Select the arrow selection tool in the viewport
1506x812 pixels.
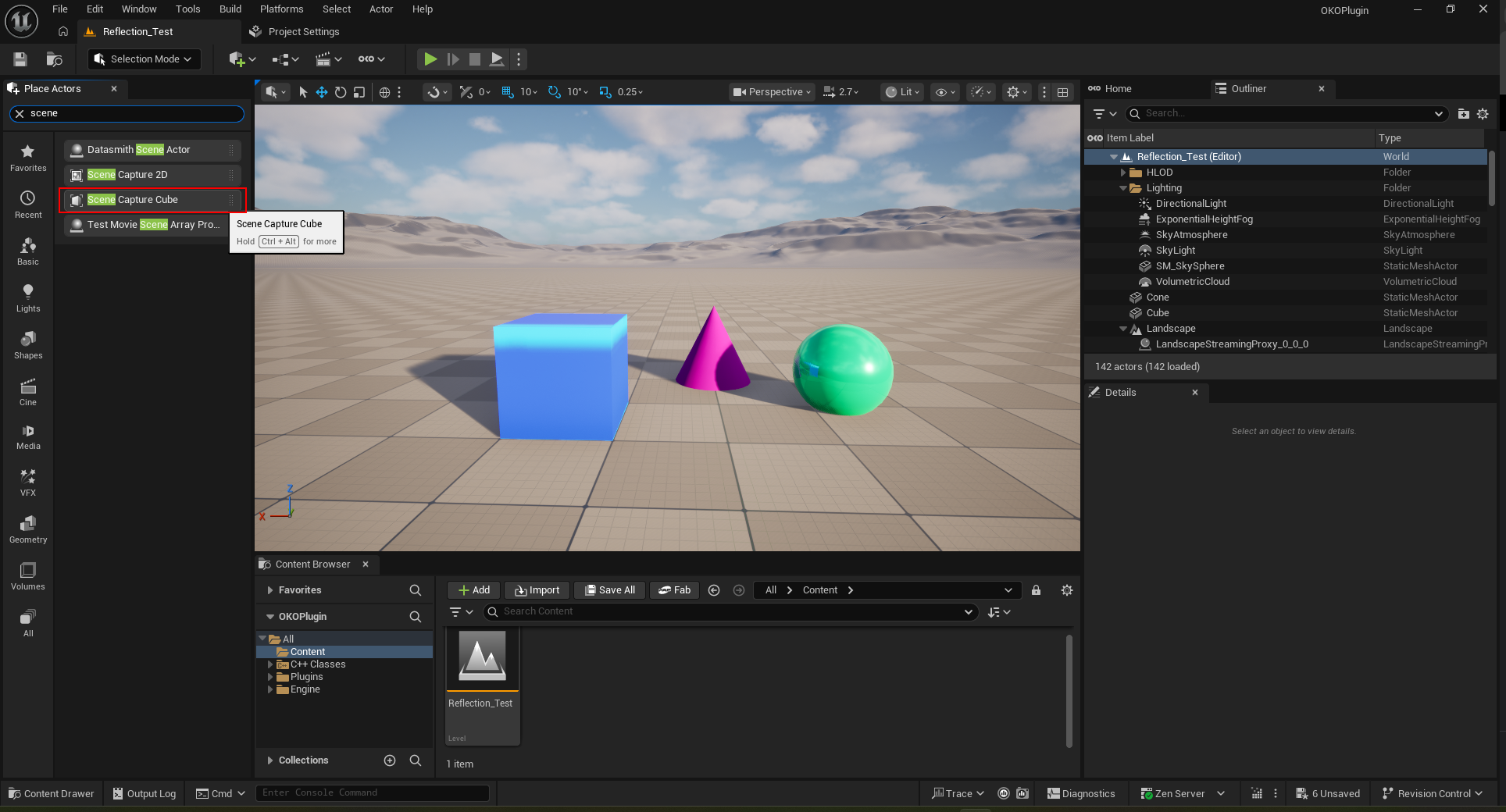click(x=303, y=92)
